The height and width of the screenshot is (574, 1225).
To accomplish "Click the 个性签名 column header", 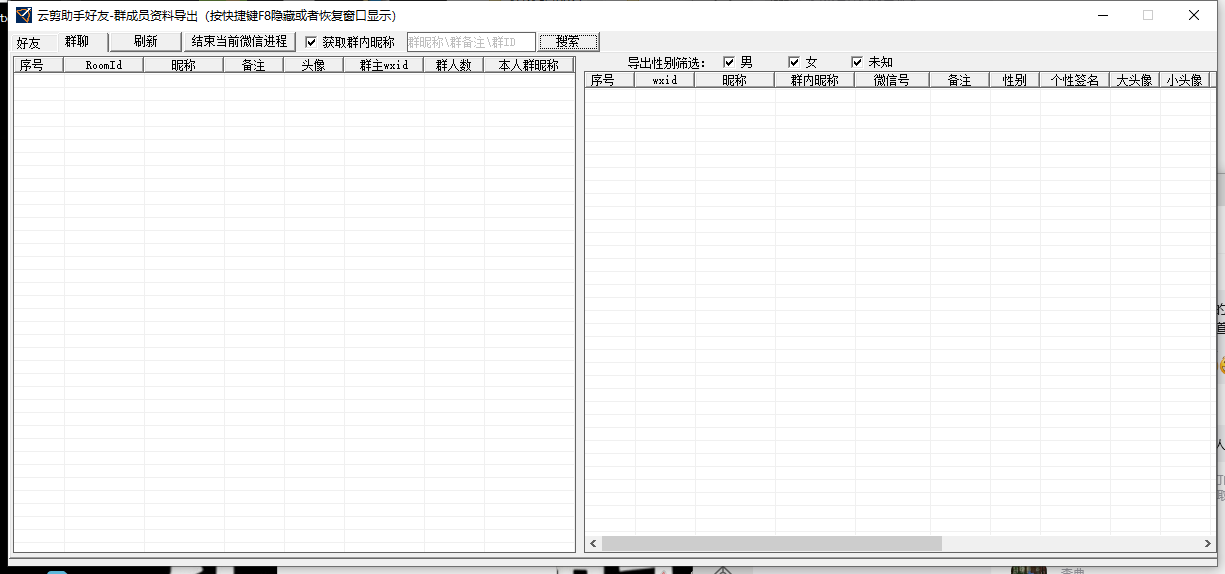I will (x=1075, y=80).
